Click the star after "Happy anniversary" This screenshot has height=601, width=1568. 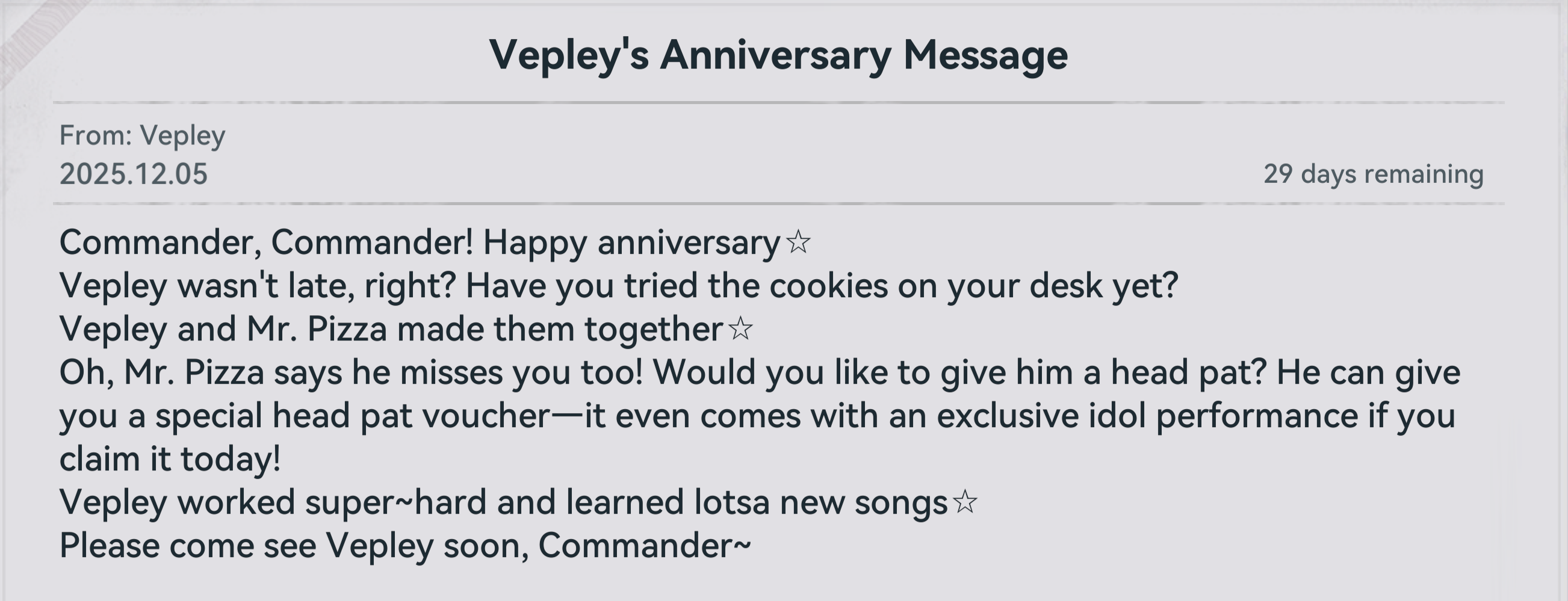tap(798, 242)
